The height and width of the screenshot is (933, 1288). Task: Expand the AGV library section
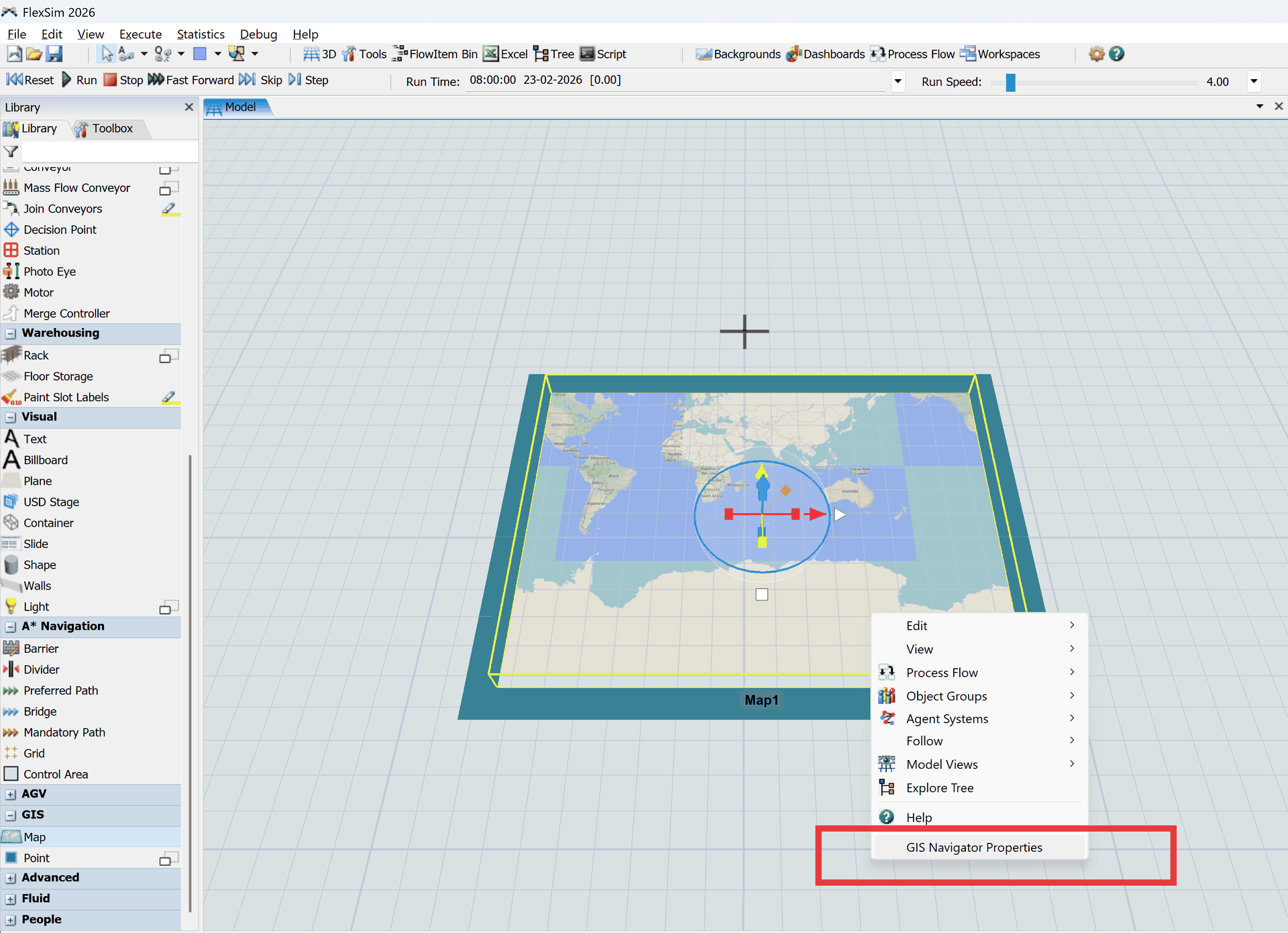(11, 794)
